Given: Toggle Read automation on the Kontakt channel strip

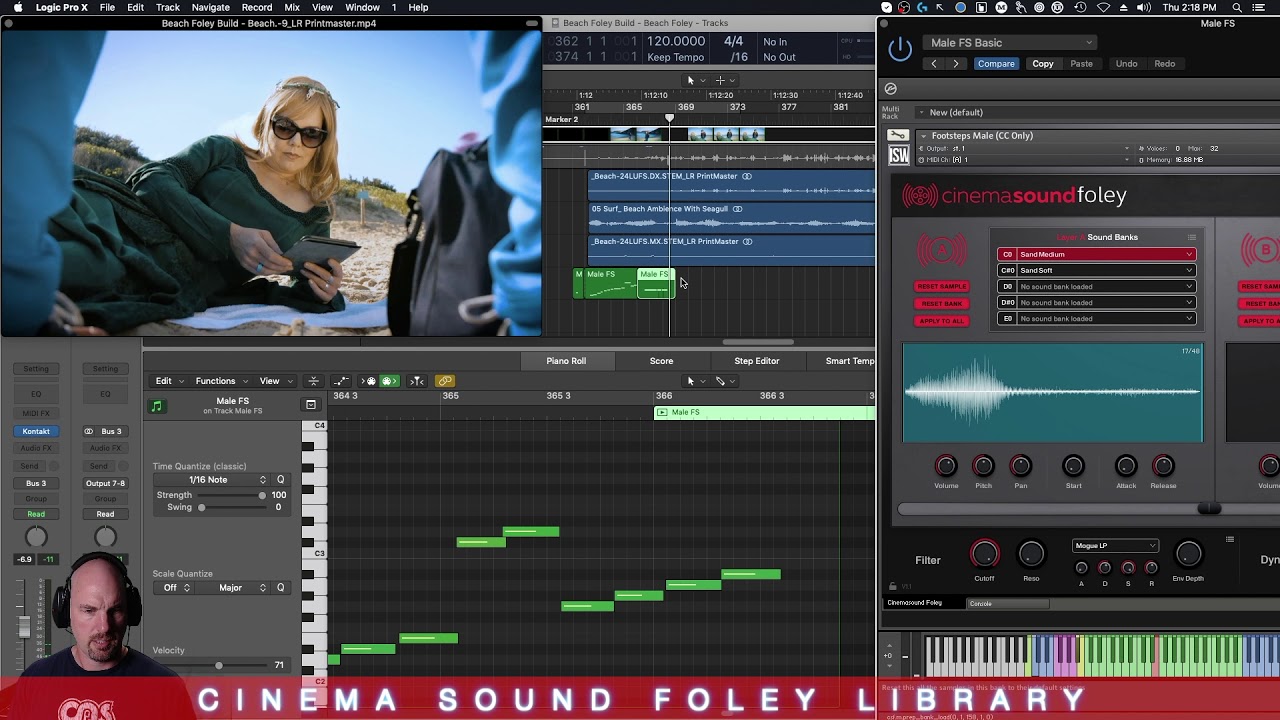Looking at the screenshot, I should tap(36, 514).
